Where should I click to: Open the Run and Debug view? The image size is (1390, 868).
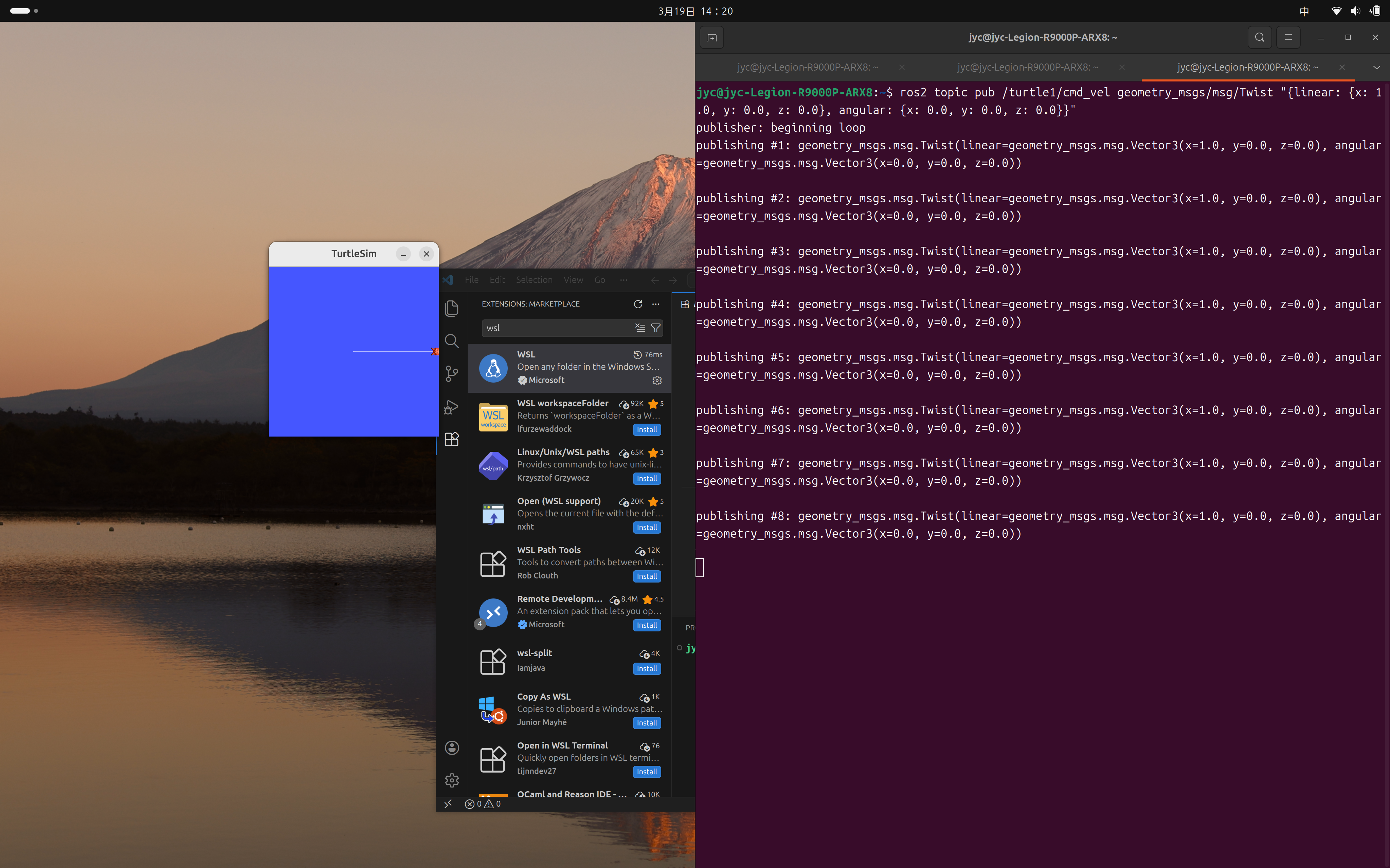pyautogui.click(x=452, y=407)
